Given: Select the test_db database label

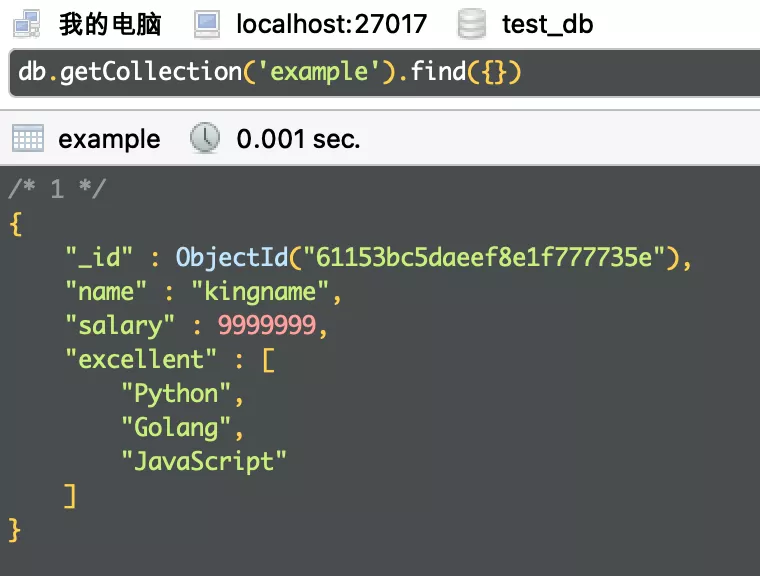Looking at the screenshot, I should coord(547,23).
